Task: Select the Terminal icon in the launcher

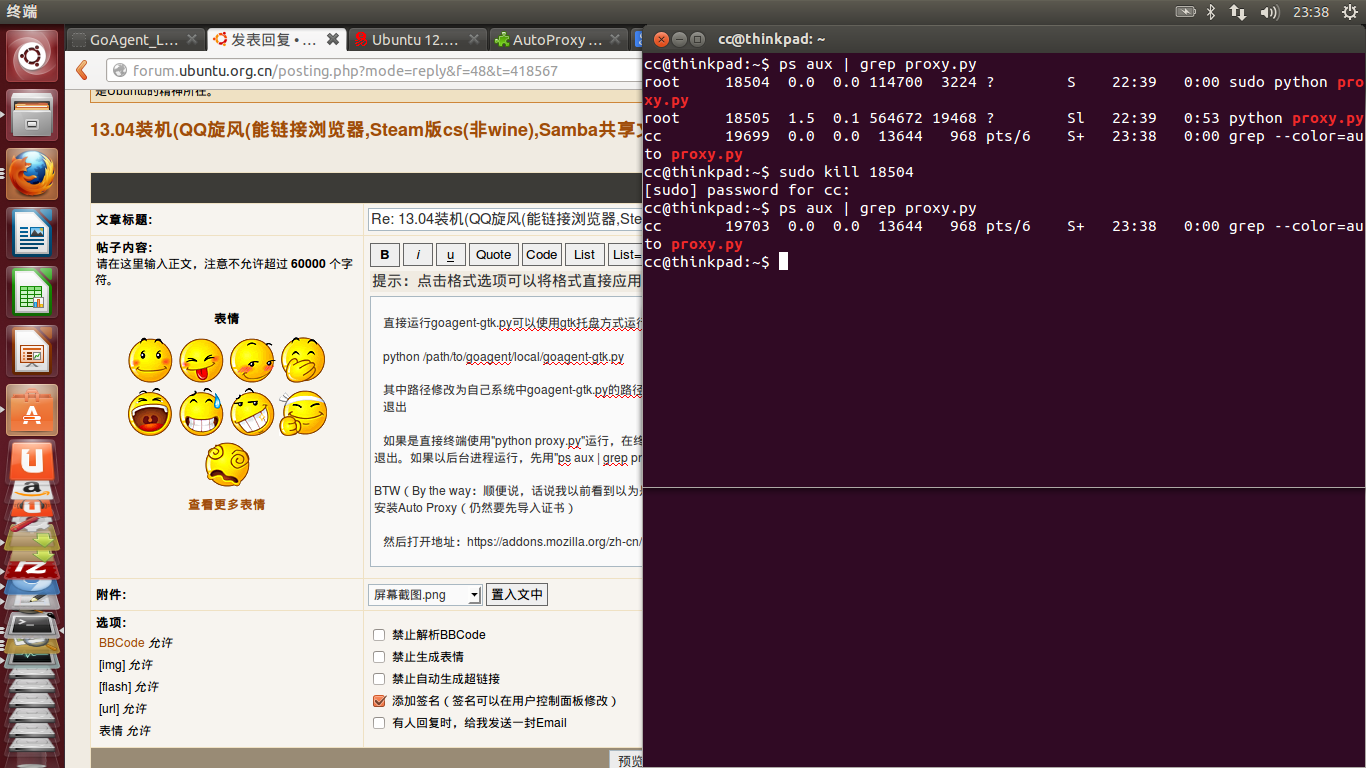Action: point(33,626)
